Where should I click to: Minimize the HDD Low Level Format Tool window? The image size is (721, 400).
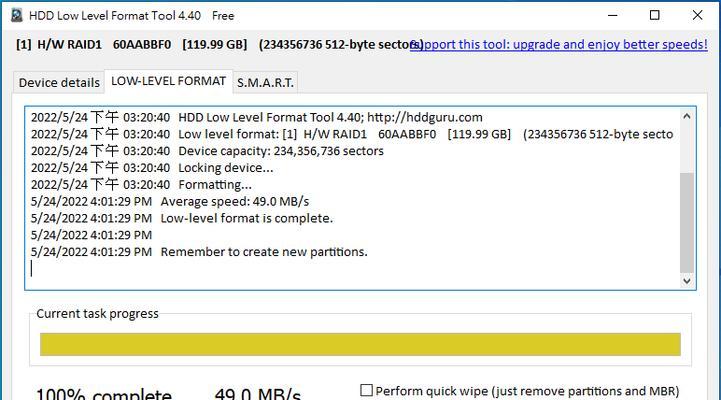[x=612, y=15]
